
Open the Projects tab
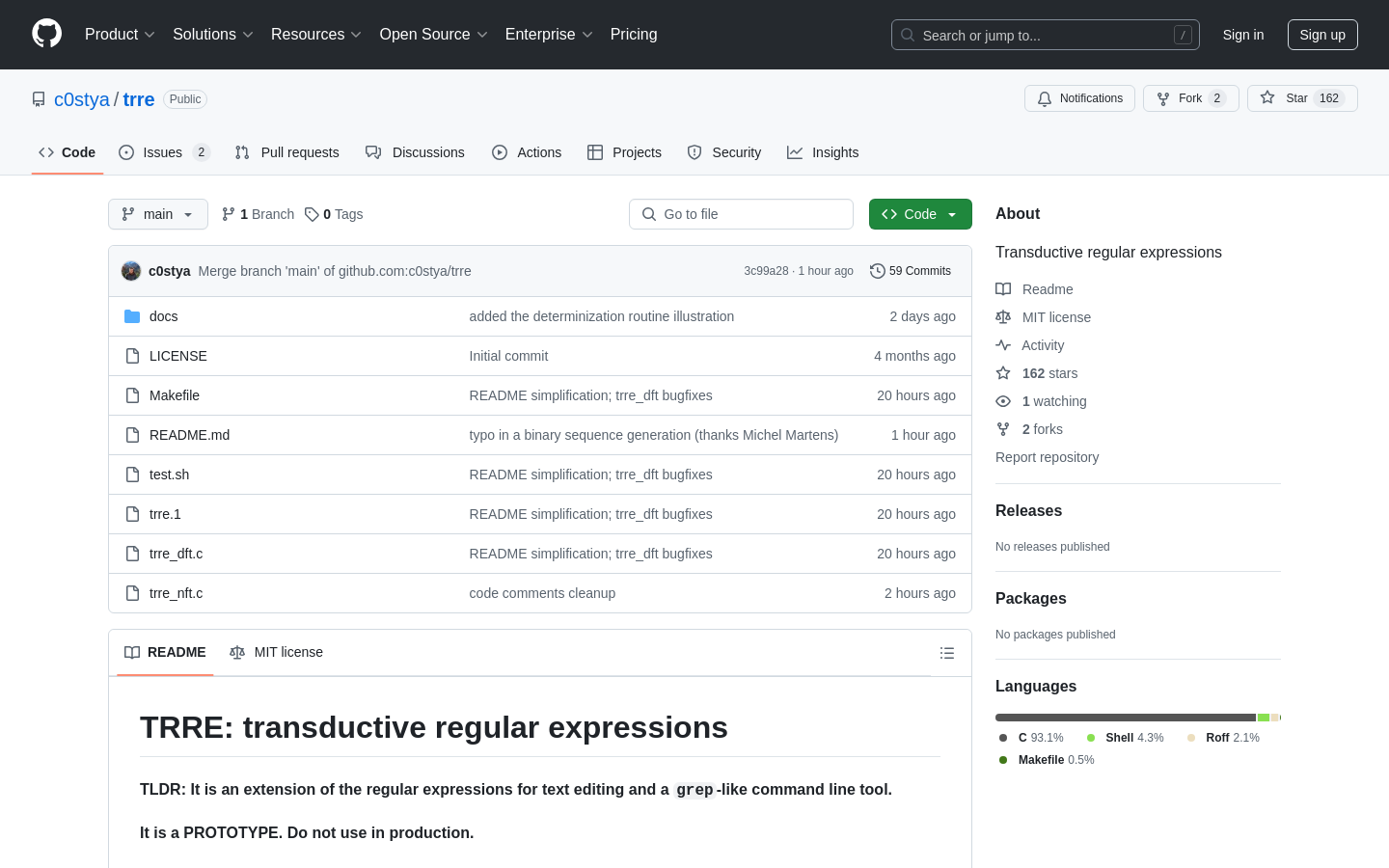pyautogui.click(x=624, y=152)
